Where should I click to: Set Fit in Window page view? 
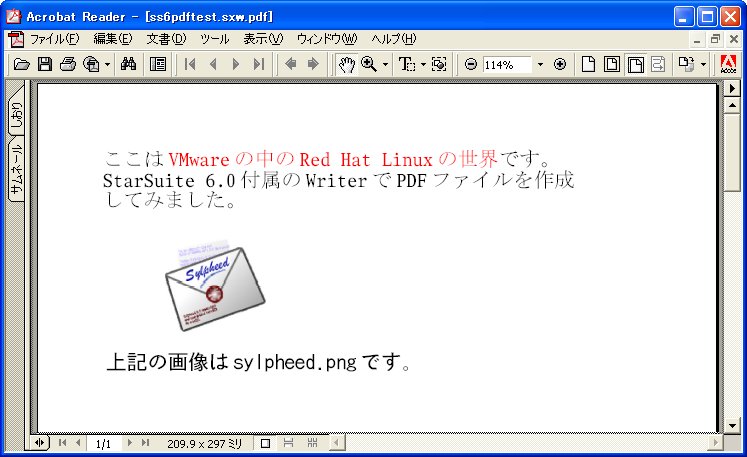pos(612,64)
